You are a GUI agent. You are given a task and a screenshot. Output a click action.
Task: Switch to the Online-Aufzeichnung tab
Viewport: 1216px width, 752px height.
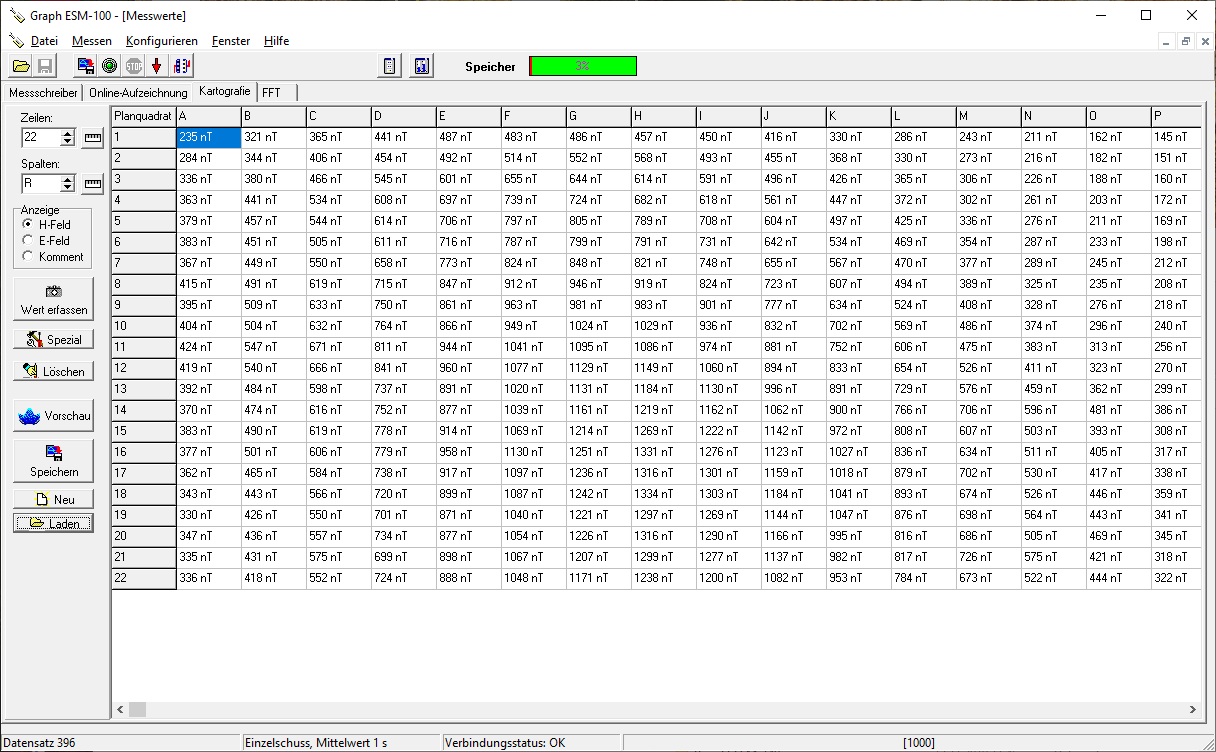tap(138, 93)
